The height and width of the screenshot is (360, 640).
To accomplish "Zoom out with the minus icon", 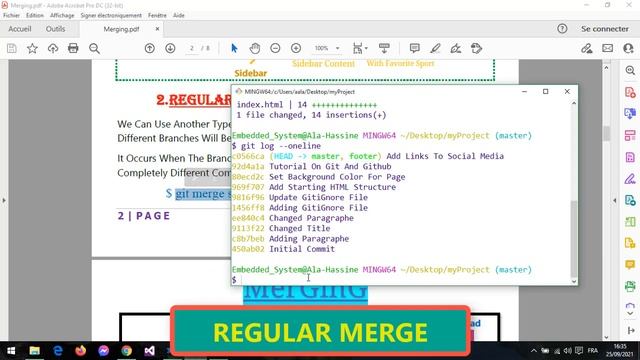I will point(276,49).
